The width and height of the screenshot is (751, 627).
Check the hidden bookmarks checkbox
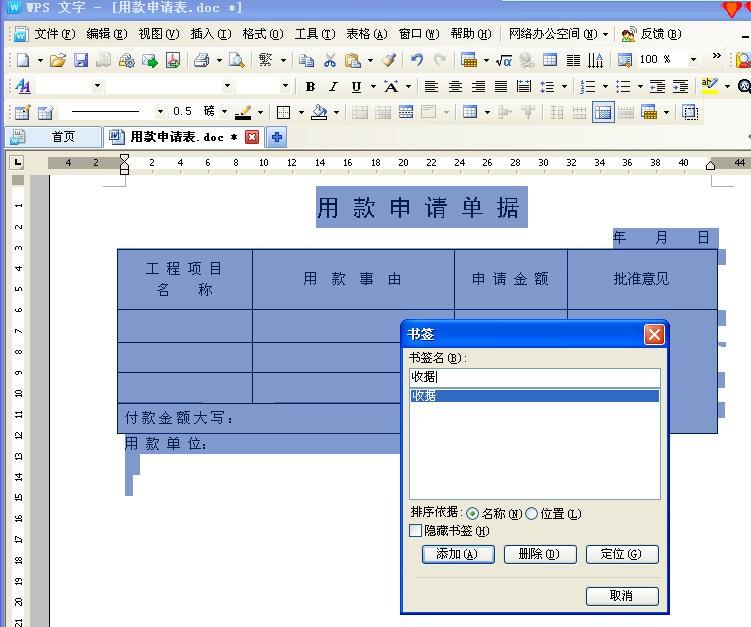pos(416,531)
